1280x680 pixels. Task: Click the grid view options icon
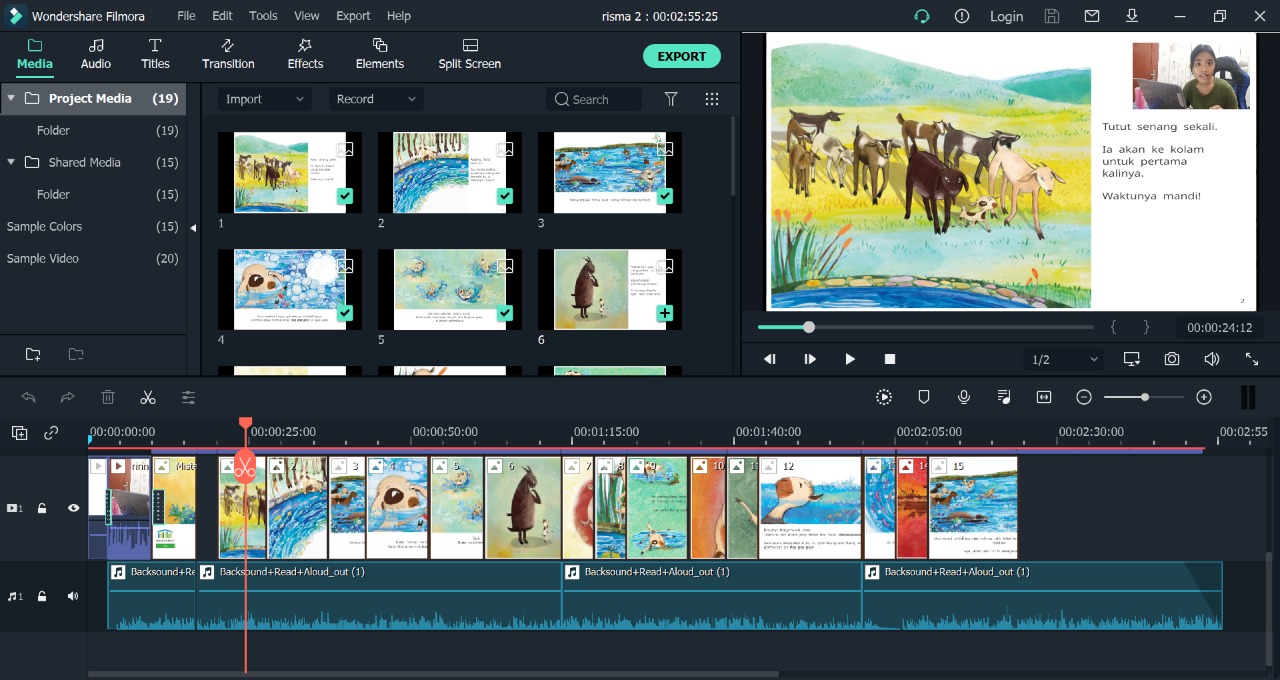712,99
